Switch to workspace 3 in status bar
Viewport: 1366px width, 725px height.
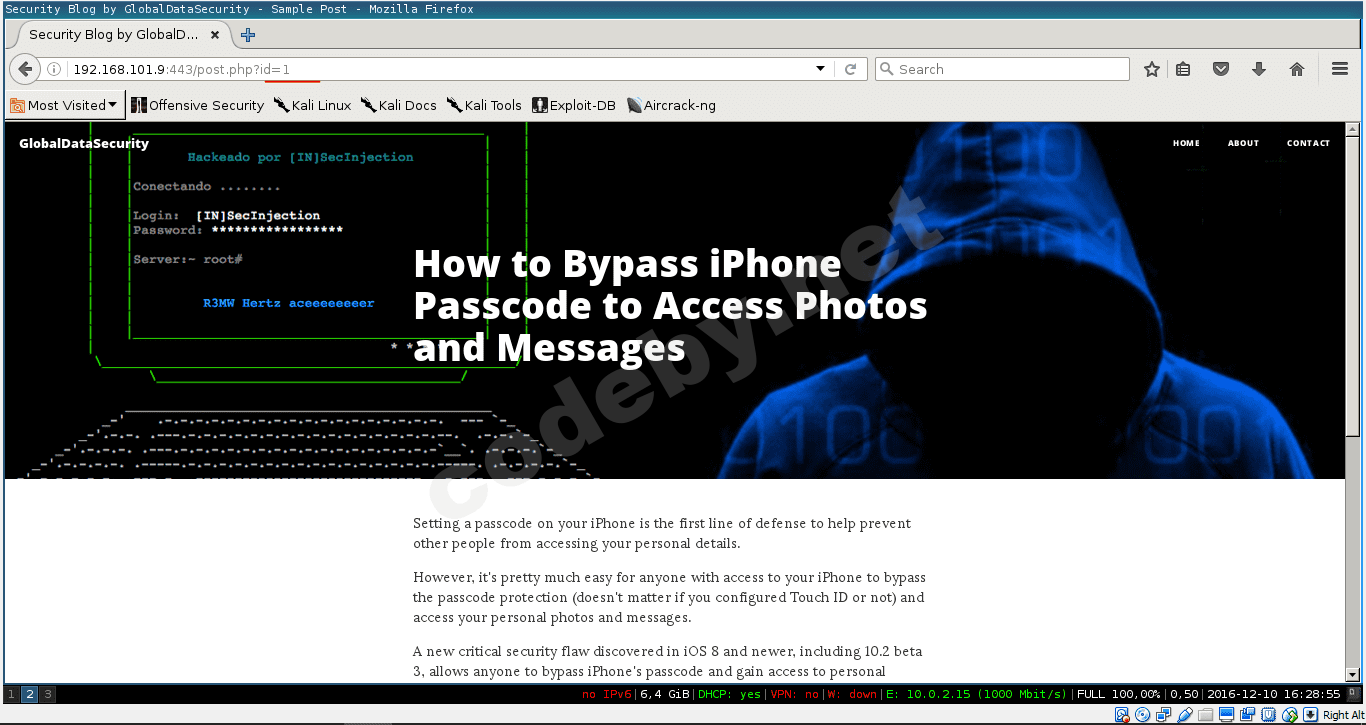pyautogui.click(x=47, y=694)
